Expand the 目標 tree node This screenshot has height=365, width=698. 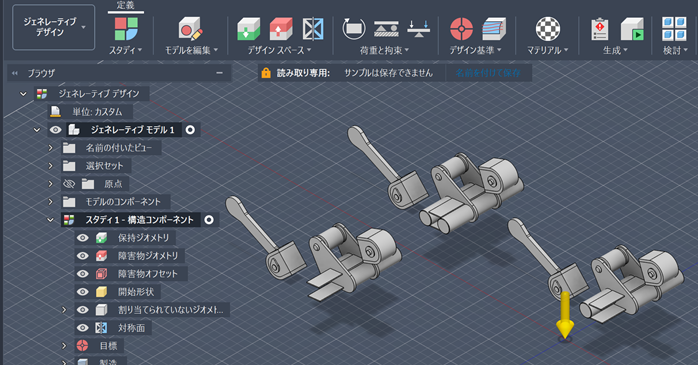tap(64, 346)
